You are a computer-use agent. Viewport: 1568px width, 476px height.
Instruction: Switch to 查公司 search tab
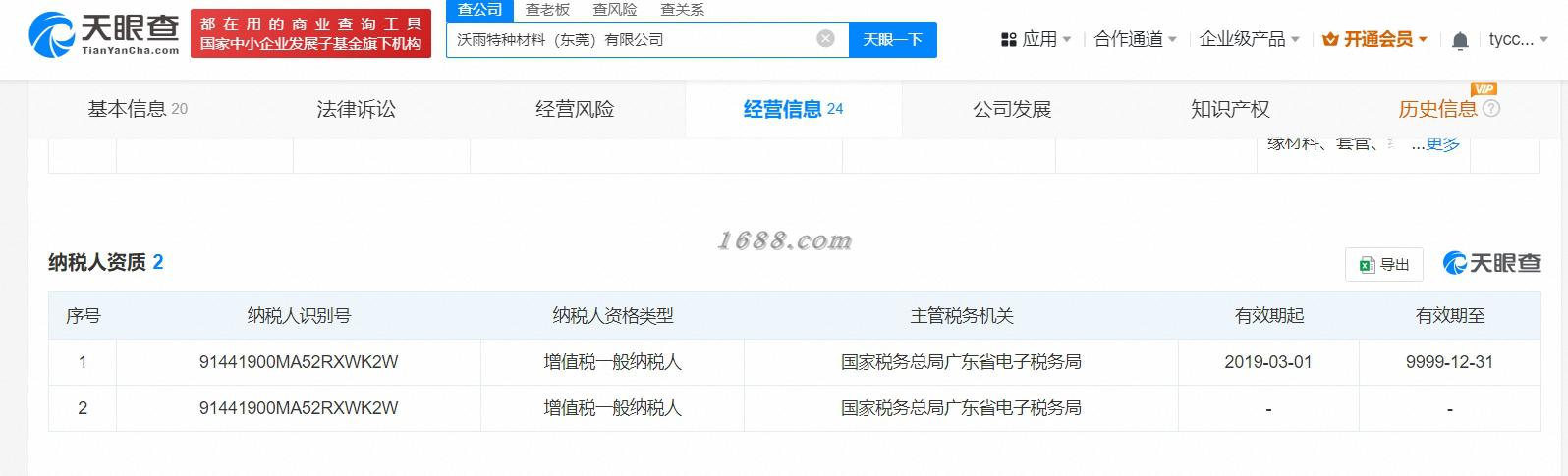pyautogui.click(x=480, y=10)
